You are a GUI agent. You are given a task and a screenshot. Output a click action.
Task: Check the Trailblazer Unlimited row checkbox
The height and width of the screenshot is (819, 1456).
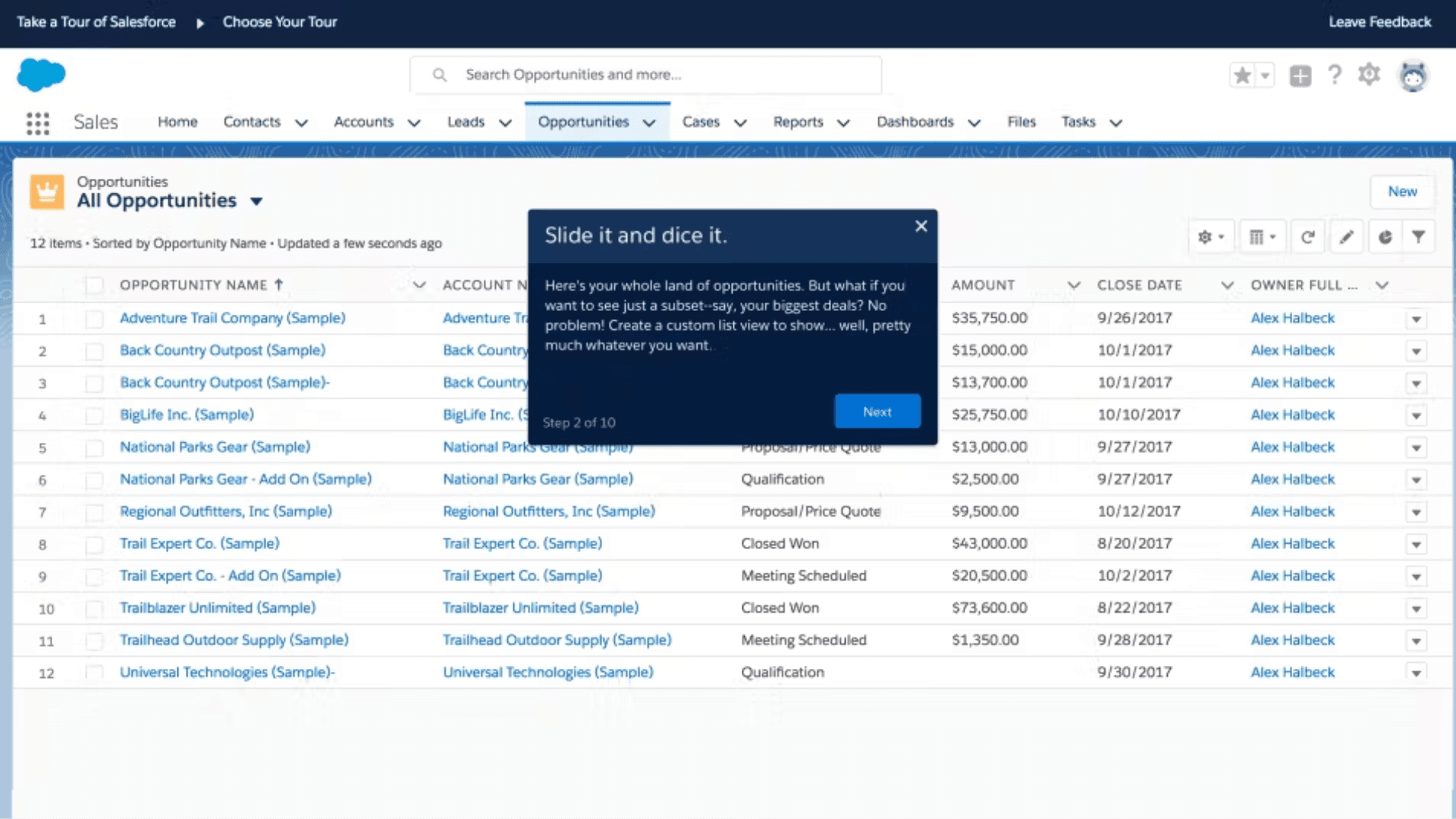pyautogui.click(x=94, y=609)
